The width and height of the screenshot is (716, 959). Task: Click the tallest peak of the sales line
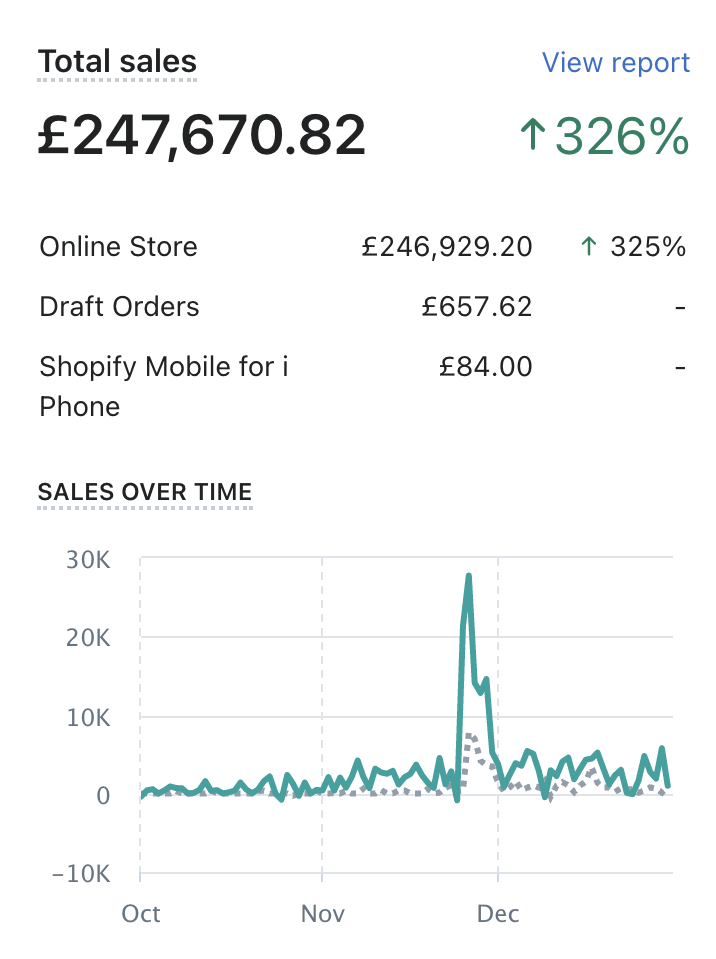coord(468,577)
